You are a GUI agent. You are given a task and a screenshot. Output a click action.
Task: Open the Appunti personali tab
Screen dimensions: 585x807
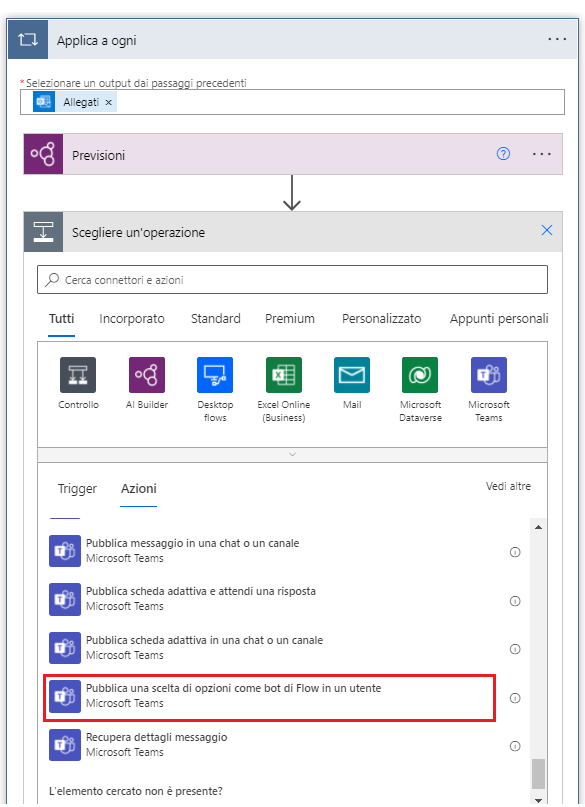tap(499, 319)
